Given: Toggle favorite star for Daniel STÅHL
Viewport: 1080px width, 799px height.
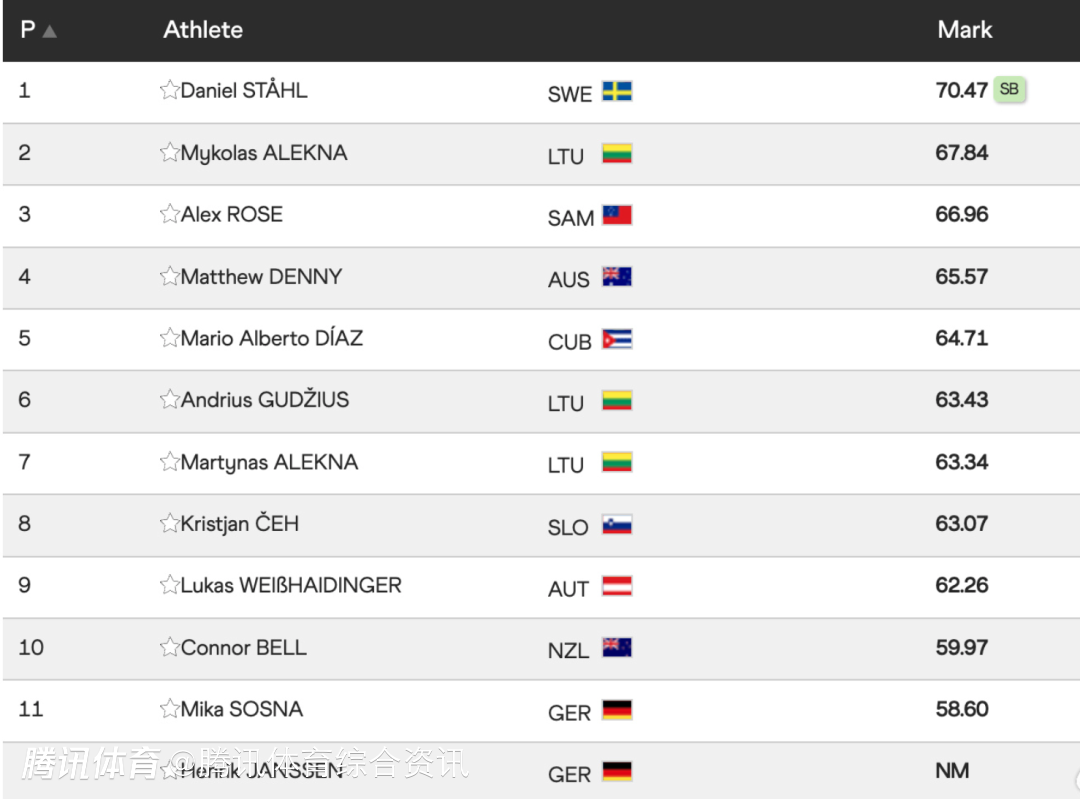Looking at the screenshot, I should point(169,90).
